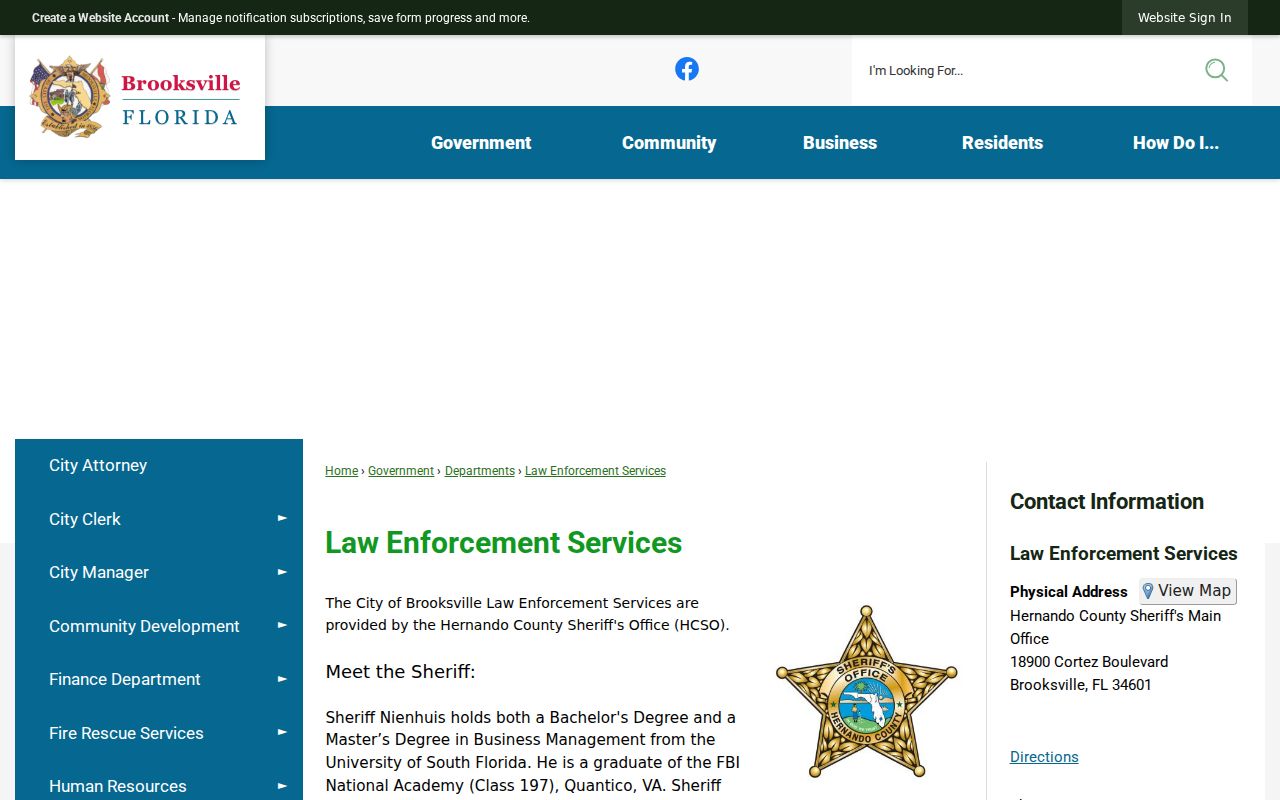Open the How Do I... menu
The width and height of the screenshot is (1280, 800).
click(1176, 143)
